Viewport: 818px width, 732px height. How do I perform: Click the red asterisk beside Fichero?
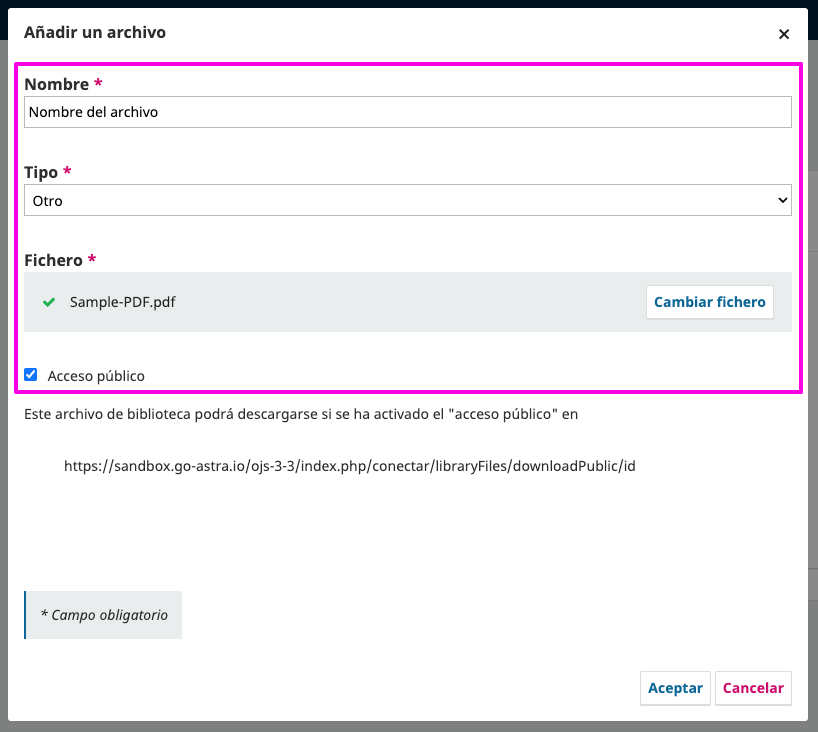[x=93, y=259]
